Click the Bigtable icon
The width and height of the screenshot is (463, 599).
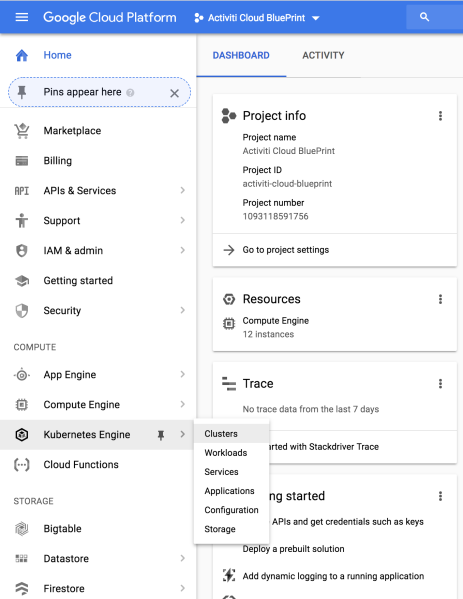coord(22,529)
